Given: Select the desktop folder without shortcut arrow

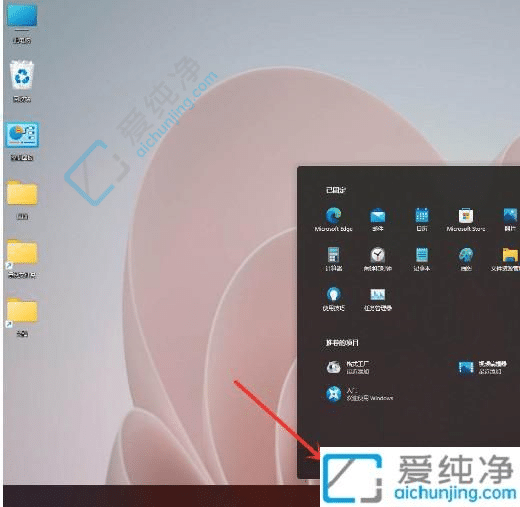Looking at the screenshot, I should (x=22, y=200).
